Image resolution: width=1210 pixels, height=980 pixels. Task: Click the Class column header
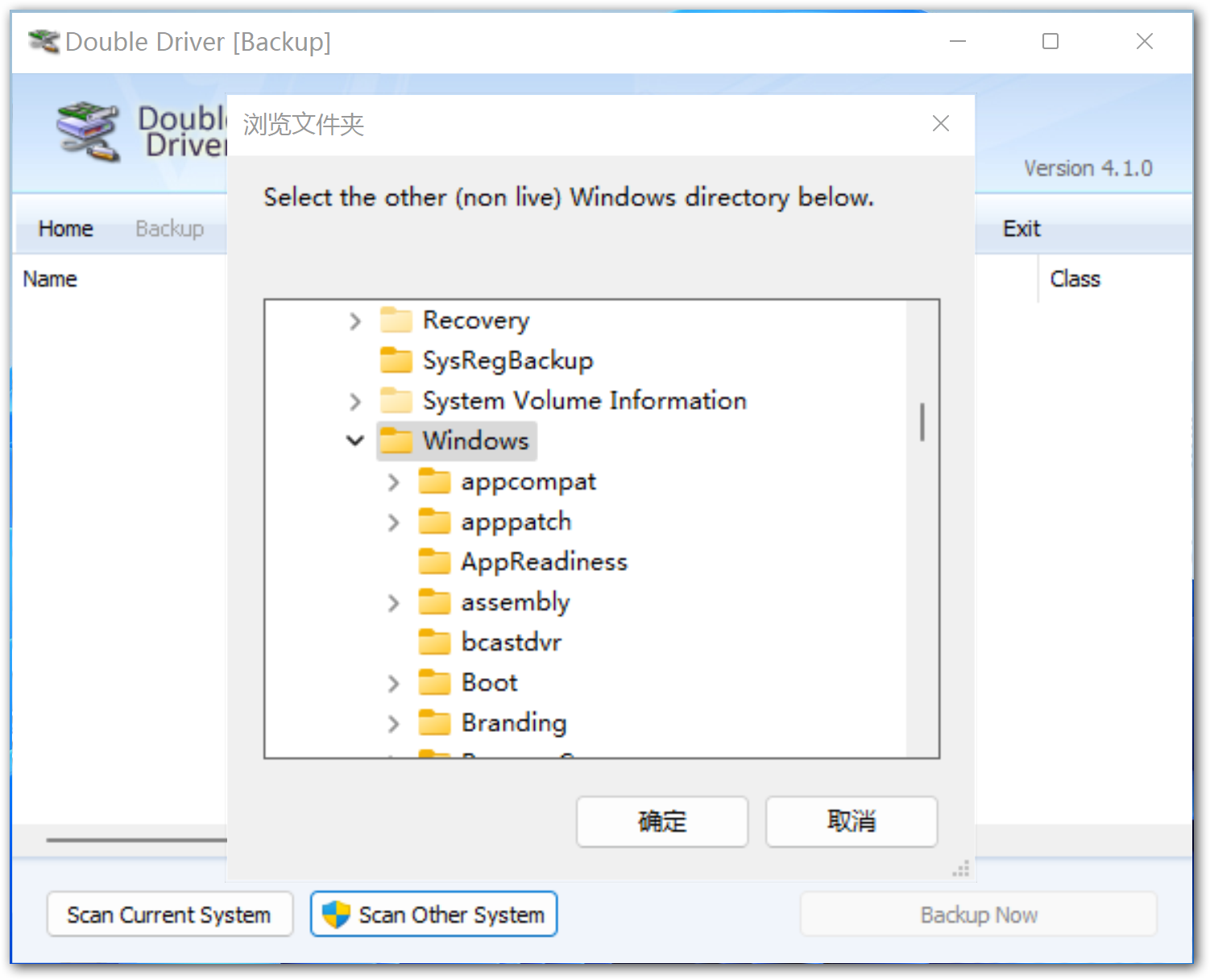click(x=1075, y=279)
